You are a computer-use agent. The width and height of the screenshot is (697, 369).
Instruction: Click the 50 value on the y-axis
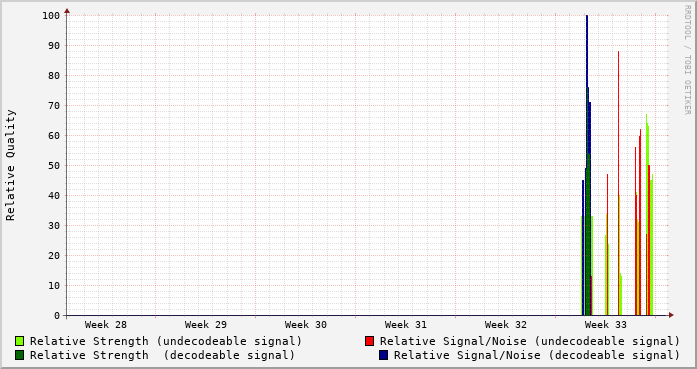[x=54, y=165]
